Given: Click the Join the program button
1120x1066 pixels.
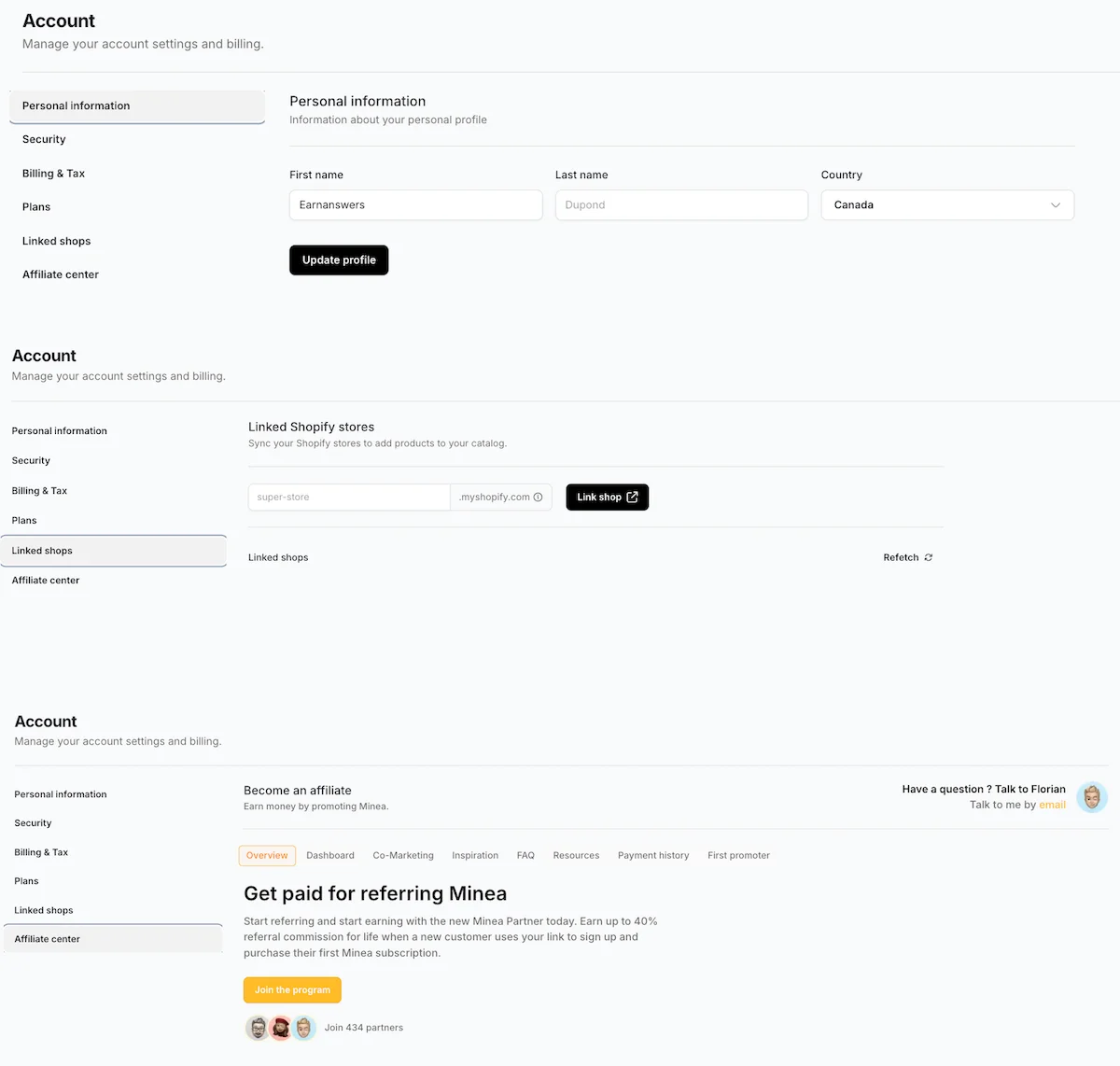Looking at the screenshot, I should 292,990.
